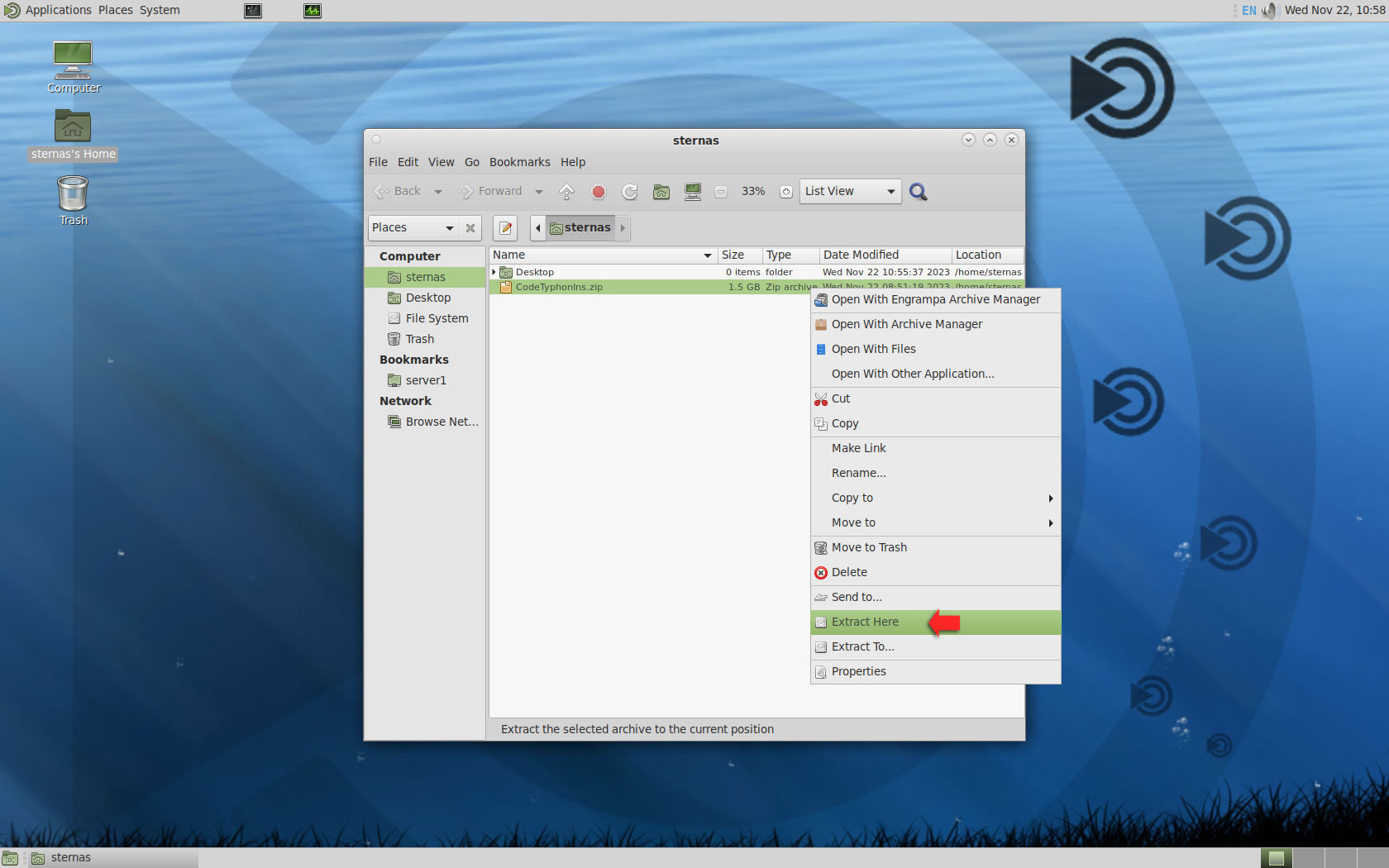This screenshot has width=1389, height=868.
Task: Zoom in with the plus icon
Action: [786, 192]
